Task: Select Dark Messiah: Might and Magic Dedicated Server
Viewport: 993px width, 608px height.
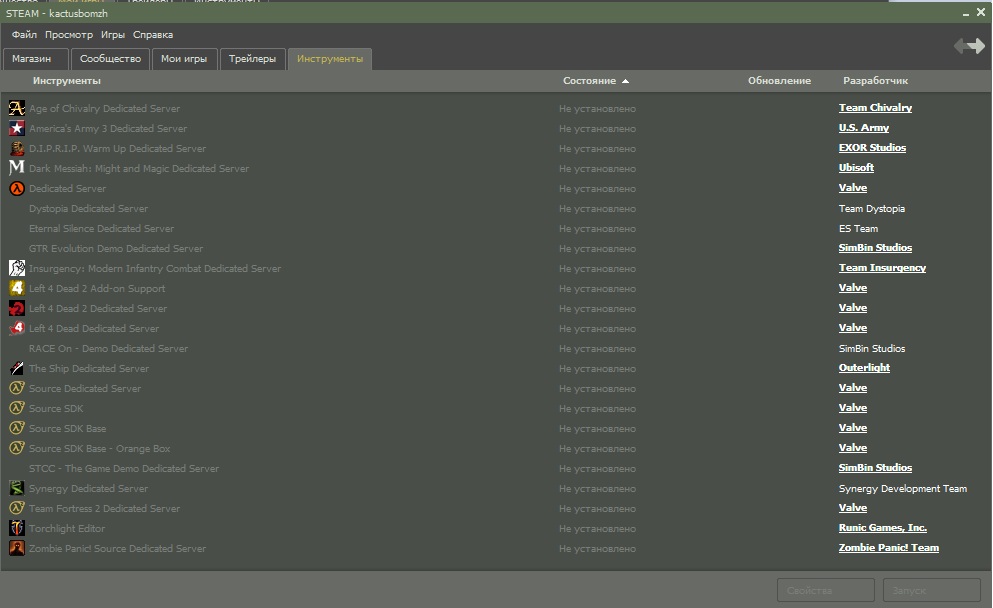Action: pos(139,169)
